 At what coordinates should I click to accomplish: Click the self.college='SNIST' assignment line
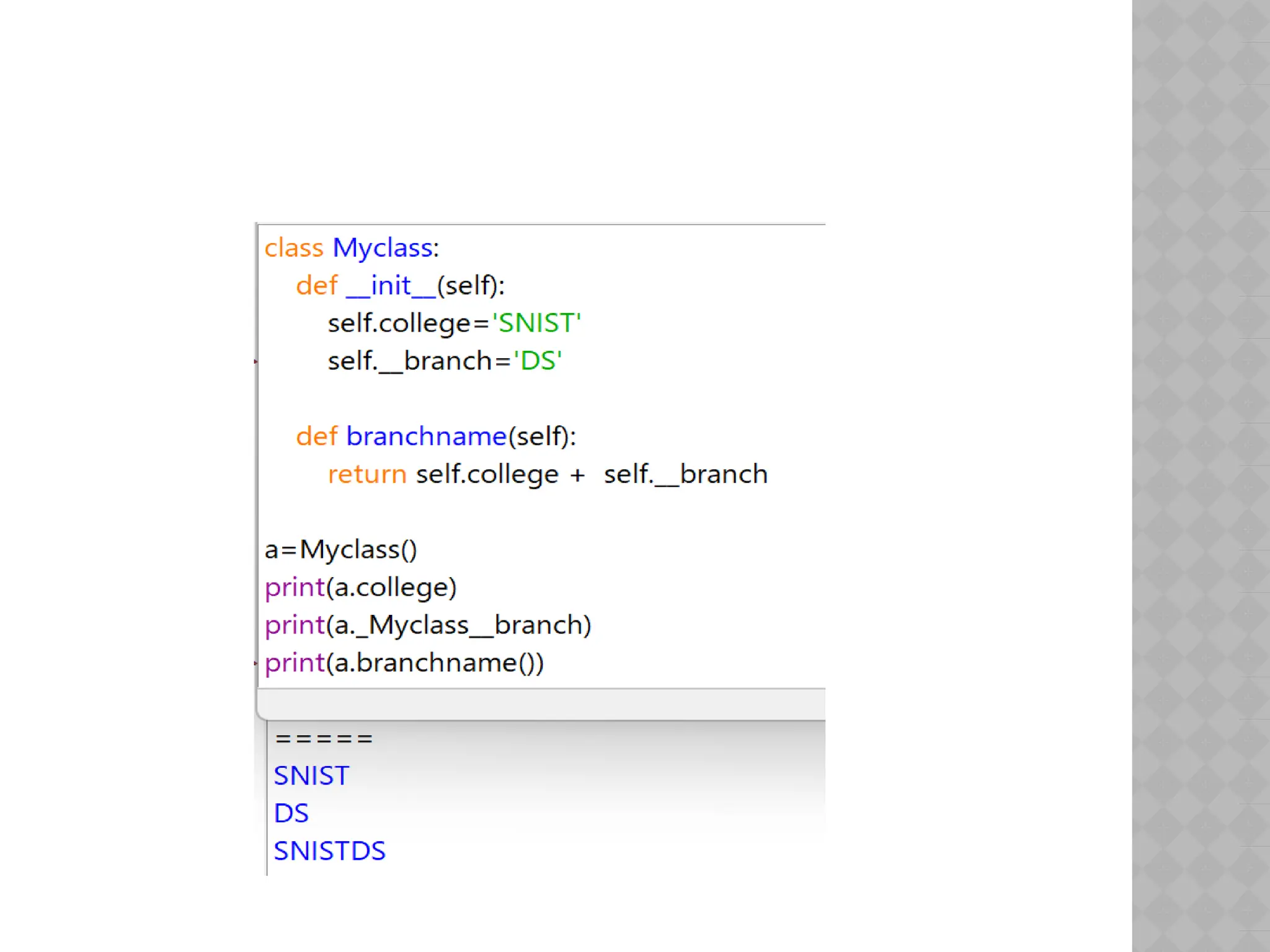coord(455,324)
